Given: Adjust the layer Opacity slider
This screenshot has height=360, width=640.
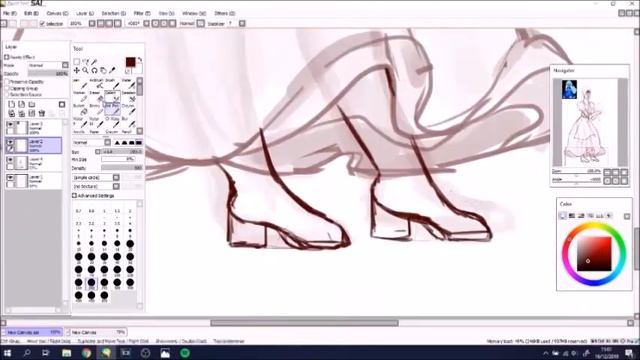Looking at the screenshot, I should [48, 73].
